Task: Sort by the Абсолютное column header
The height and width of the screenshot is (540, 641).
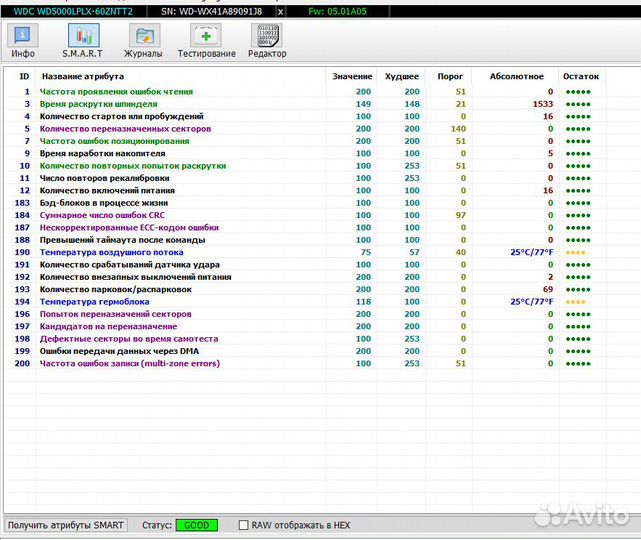Action: (516, 76)
